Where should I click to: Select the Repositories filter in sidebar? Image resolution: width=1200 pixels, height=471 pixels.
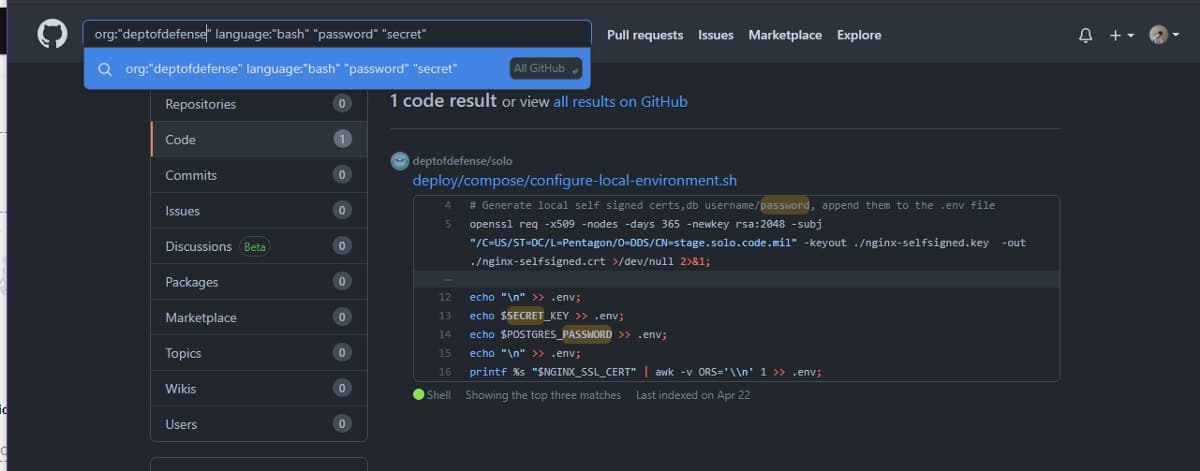[x=200, y=104]
